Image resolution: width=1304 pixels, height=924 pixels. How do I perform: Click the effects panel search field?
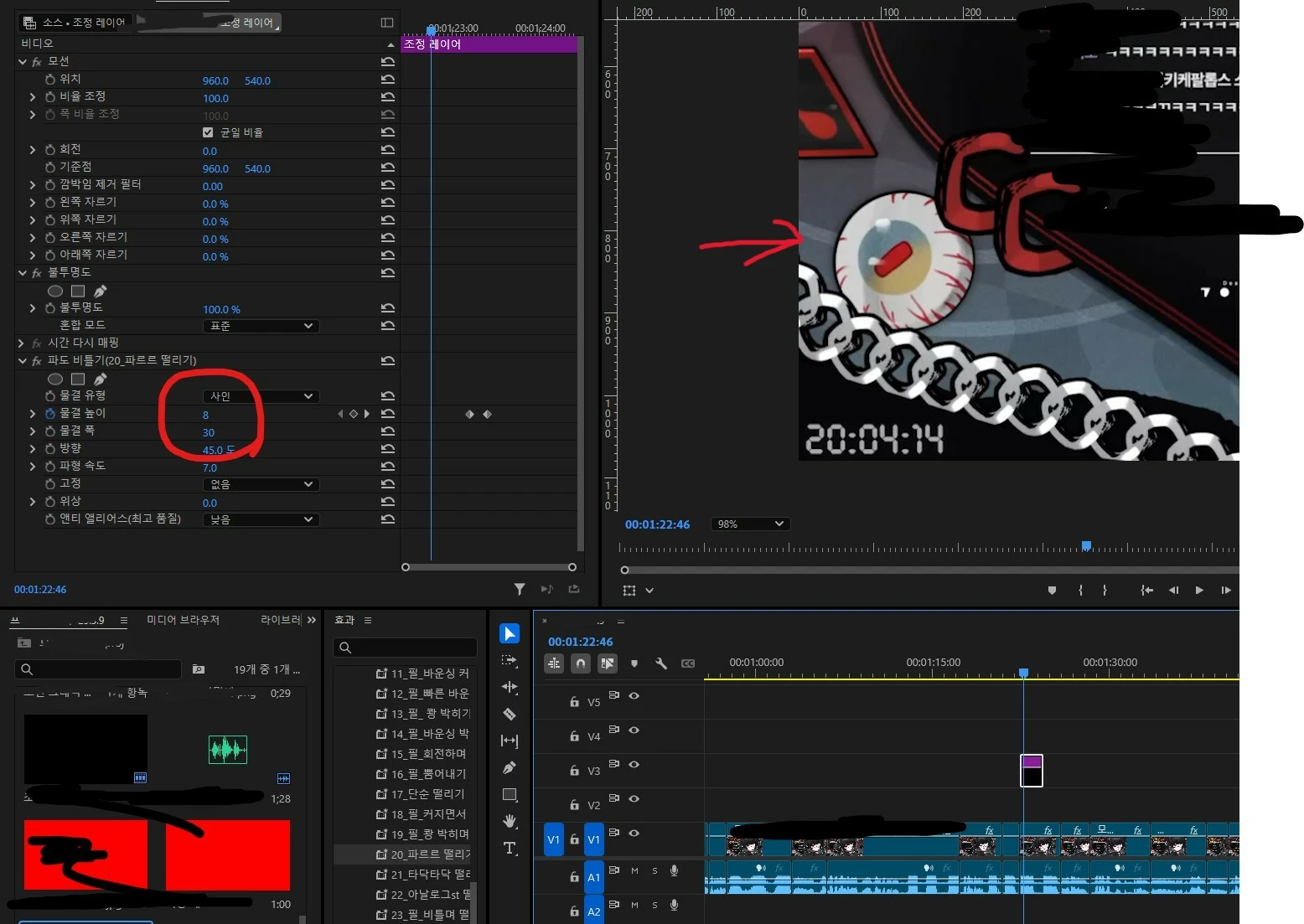click(x=405, y=648)
